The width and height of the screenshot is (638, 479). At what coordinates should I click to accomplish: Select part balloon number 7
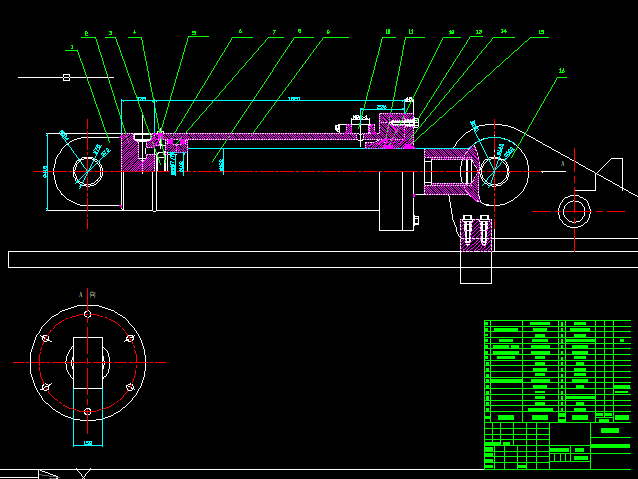[274, 32]
